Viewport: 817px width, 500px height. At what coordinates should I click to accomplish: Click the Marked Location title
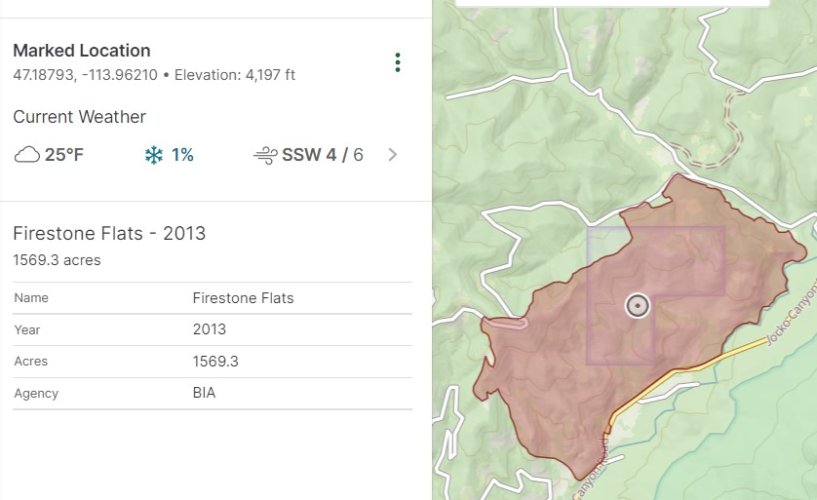82,50
